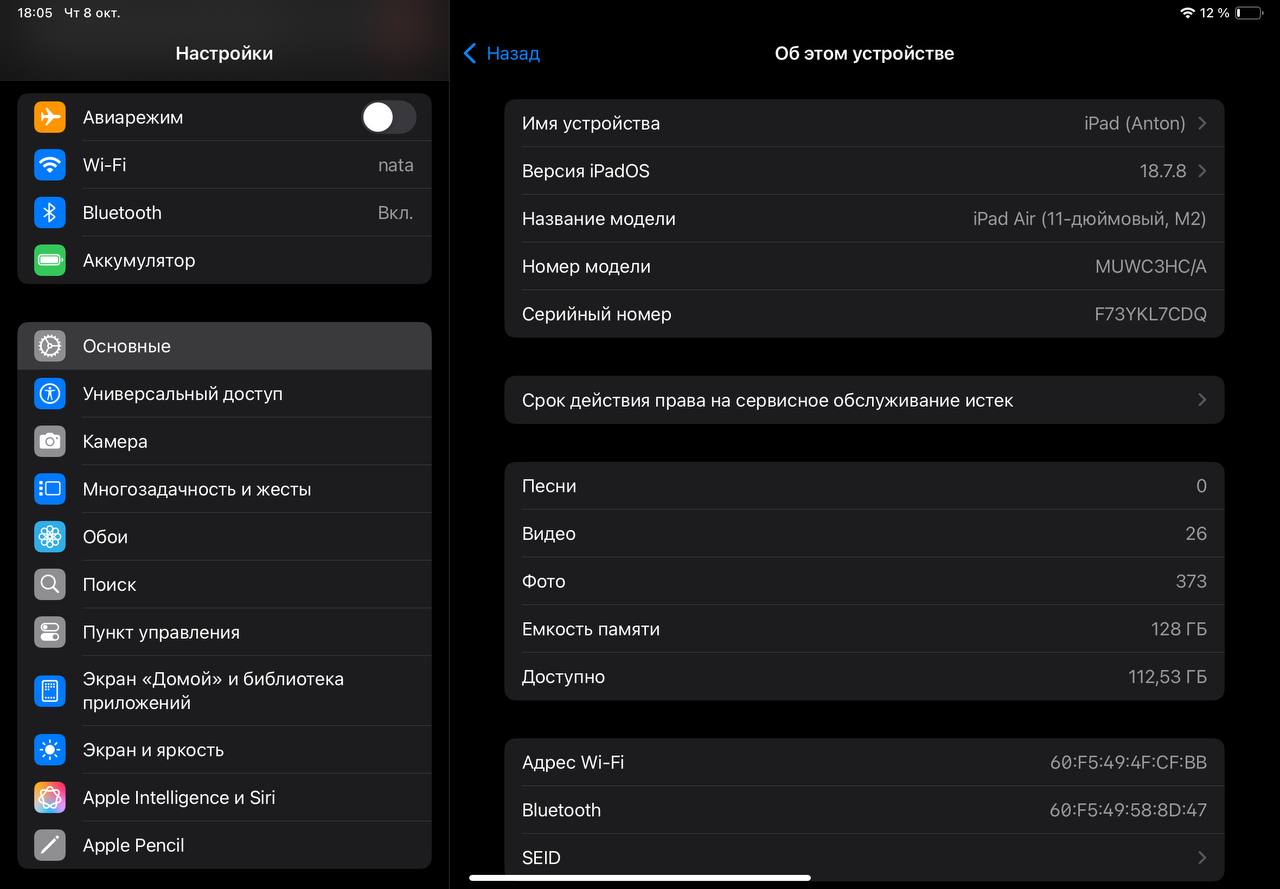Tap the Видео count 26
The image size is (1280, 889).
1196,534
